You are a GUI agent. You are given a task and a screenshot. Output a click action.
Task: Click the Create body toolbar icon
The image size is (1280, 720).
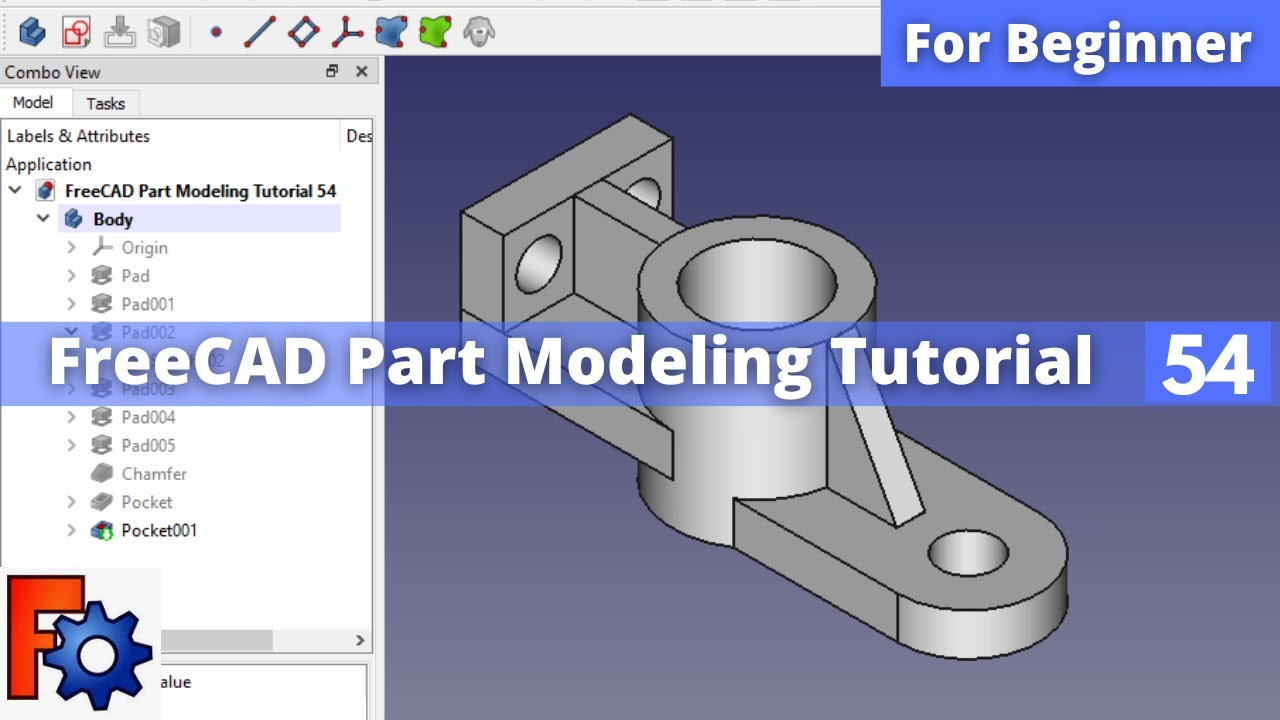click(x=32, y=32)
